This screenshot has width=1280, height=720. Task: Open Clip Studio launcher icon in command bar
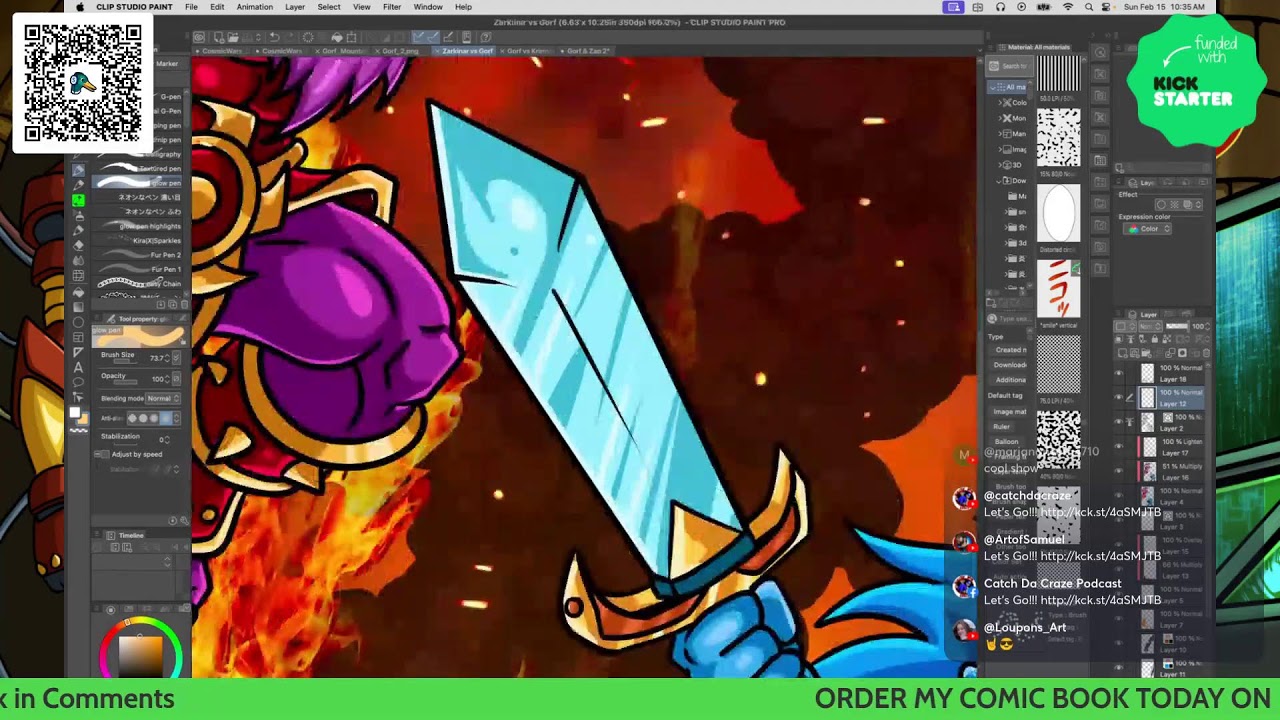tap(199, 37)
